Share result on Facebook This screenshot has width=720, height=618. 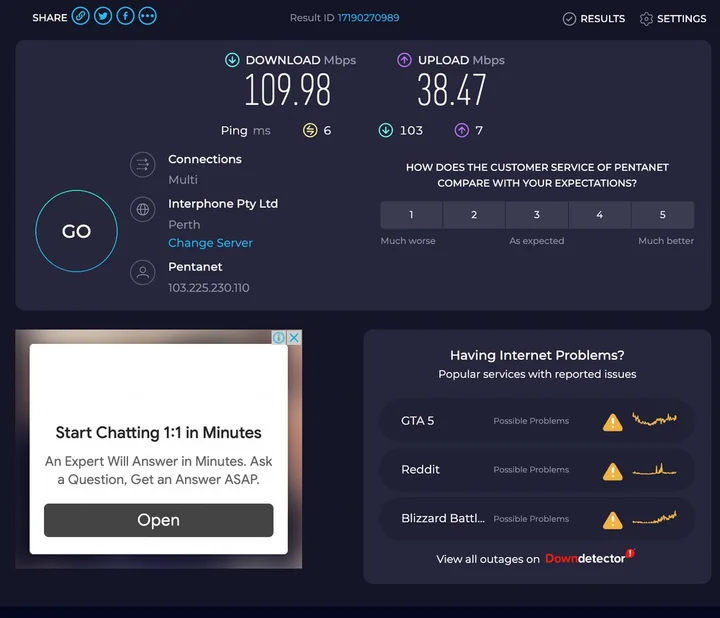(125, 17)
